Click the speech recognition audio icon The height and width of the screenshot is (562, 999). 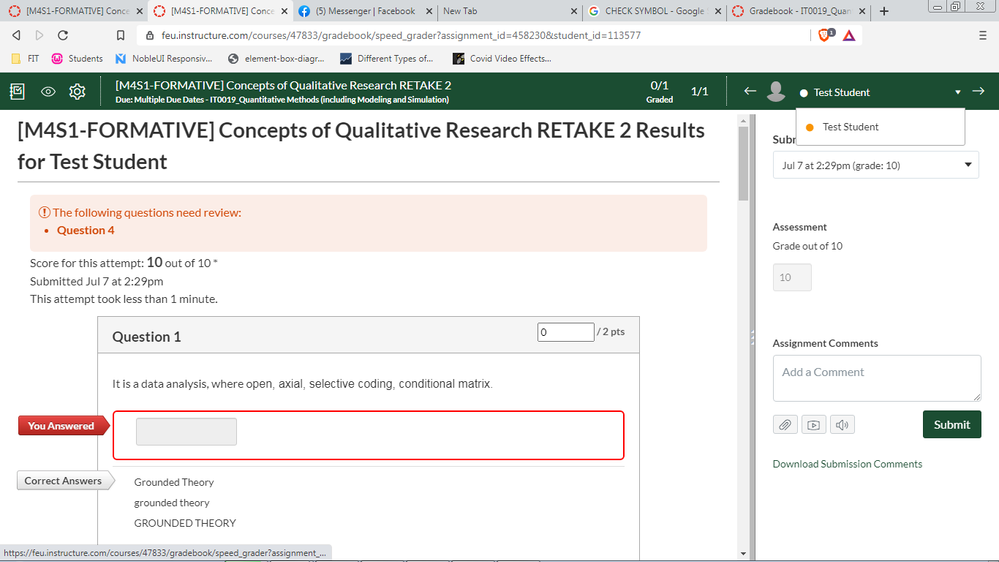point(842,425)
